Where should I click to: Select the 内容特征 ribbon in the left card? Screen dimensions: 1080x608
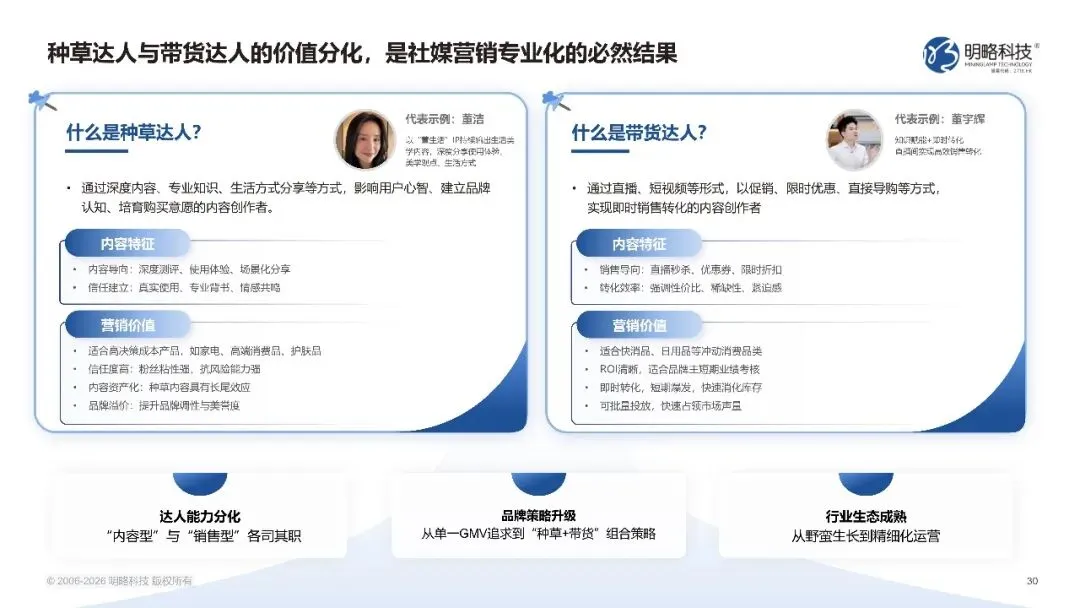pos(130,243)
